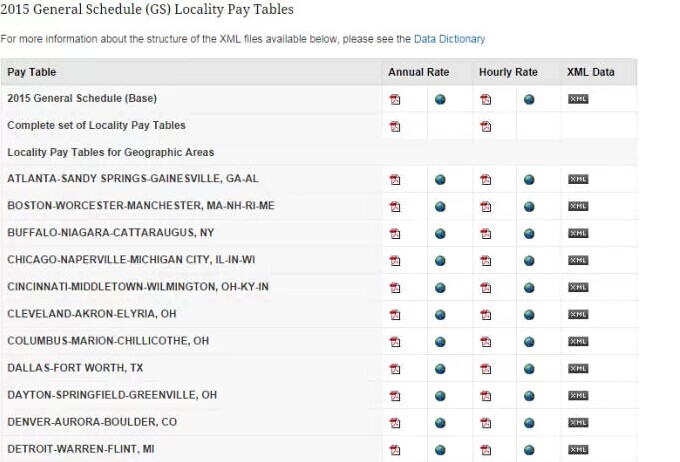Viewport: 680px width, 462px height.
Task: View Denver-Aurora-Boulder annual rate globe icon
Action: pos(440,422)
